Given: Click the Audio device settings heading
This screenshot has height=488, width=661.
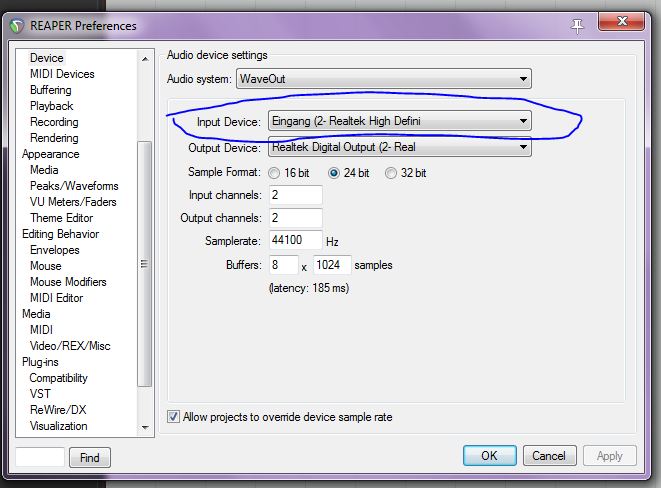Looking at the screenshot, I should click(x=217, y=55).
